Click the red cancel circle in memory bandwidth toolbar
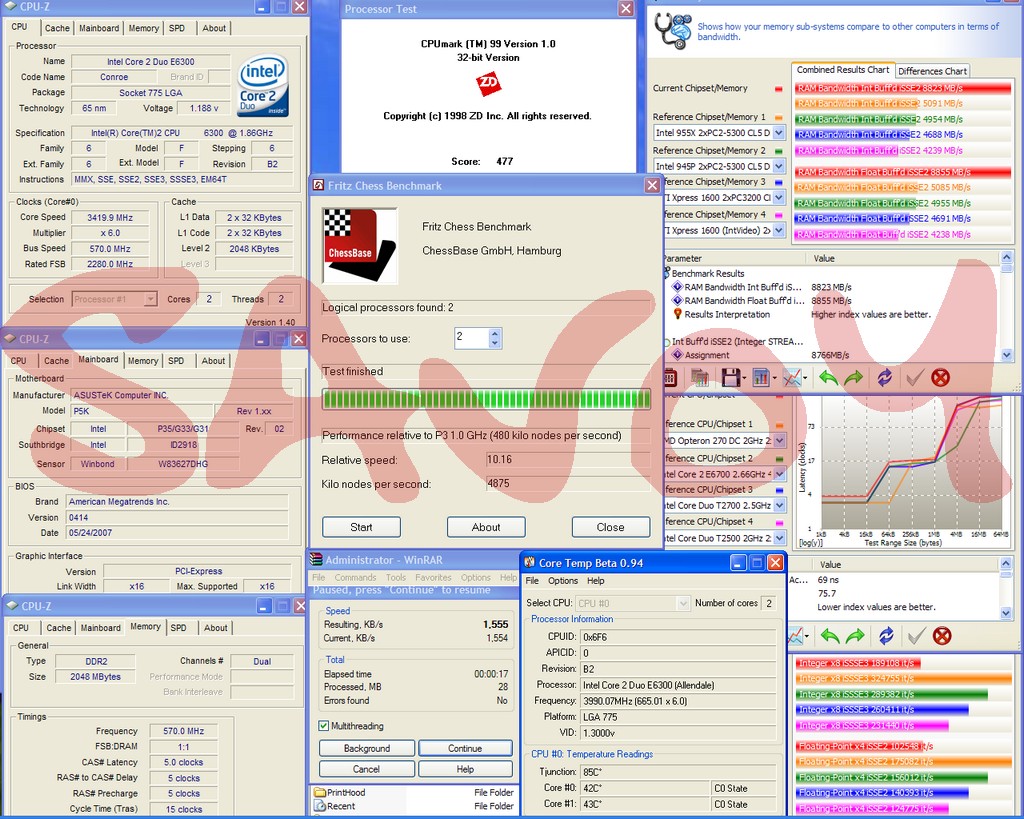Screen dimensions: 1024x819 940,377
